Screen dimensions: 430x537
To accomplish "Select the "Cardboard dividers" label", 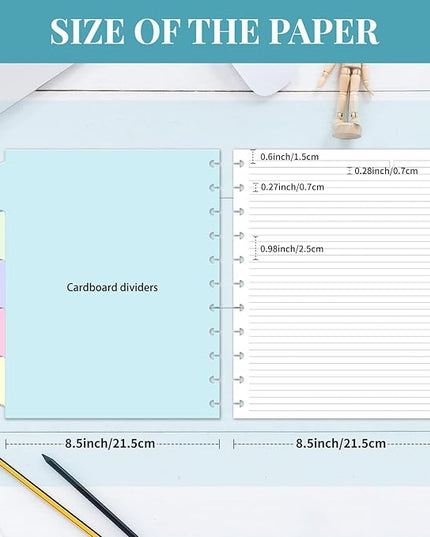I will click(112, 287).
